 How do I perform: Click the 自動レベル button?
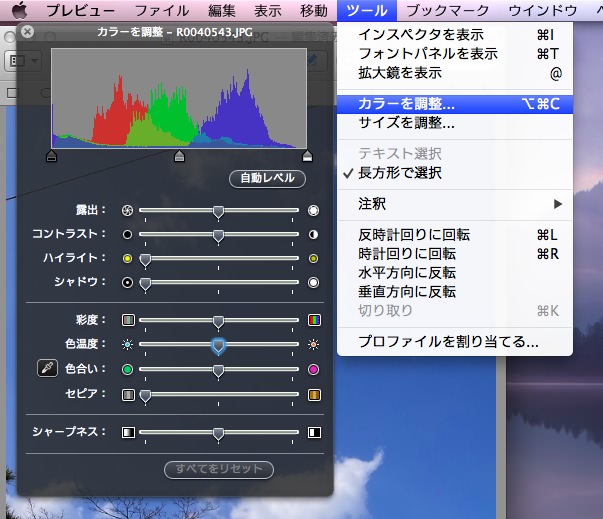coord(267,178)
